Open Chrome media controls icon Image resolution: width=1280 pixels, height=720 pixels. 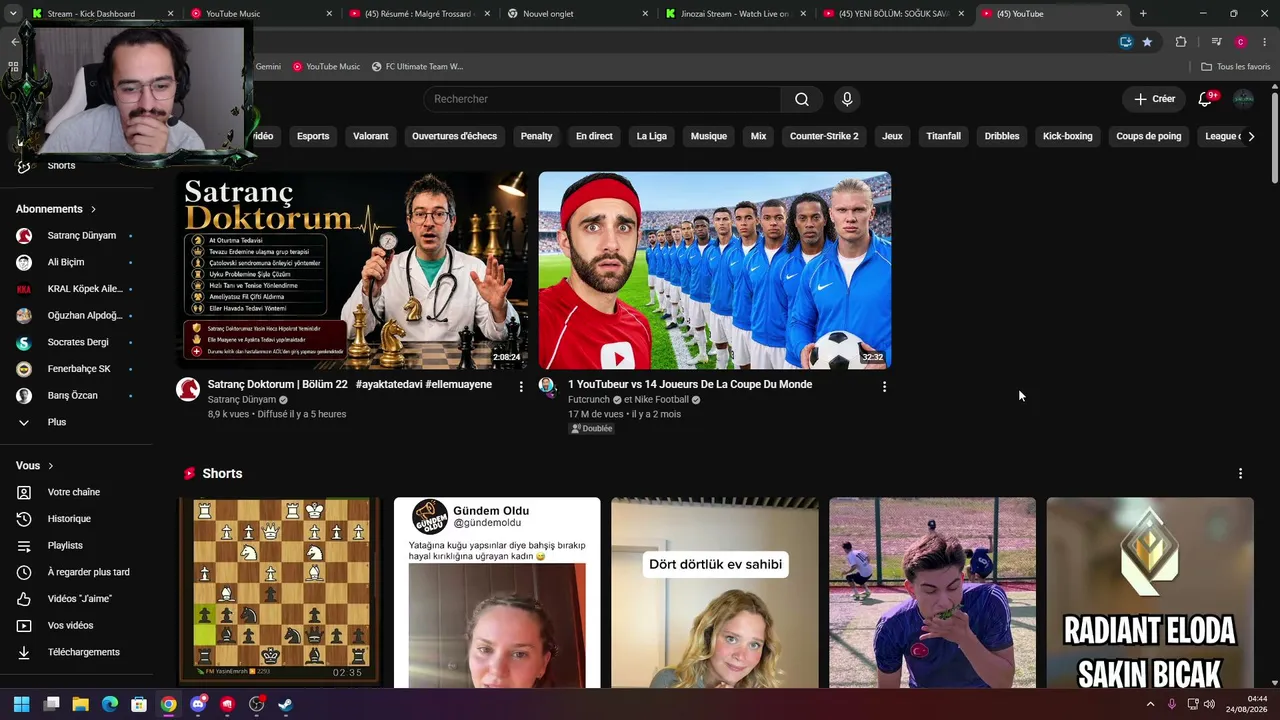1216,42
